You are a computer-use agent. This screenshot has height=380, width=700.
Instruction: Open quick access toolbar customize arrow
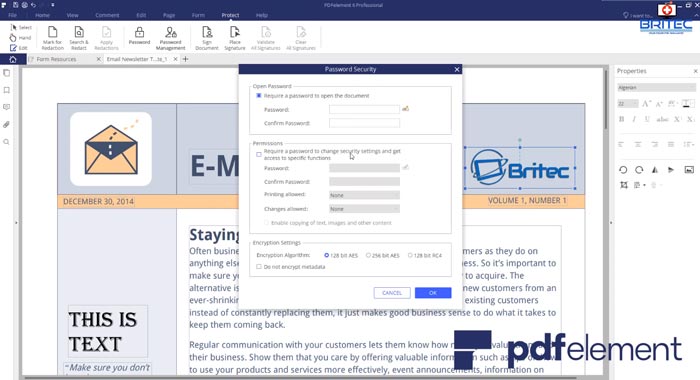point(52,5)
